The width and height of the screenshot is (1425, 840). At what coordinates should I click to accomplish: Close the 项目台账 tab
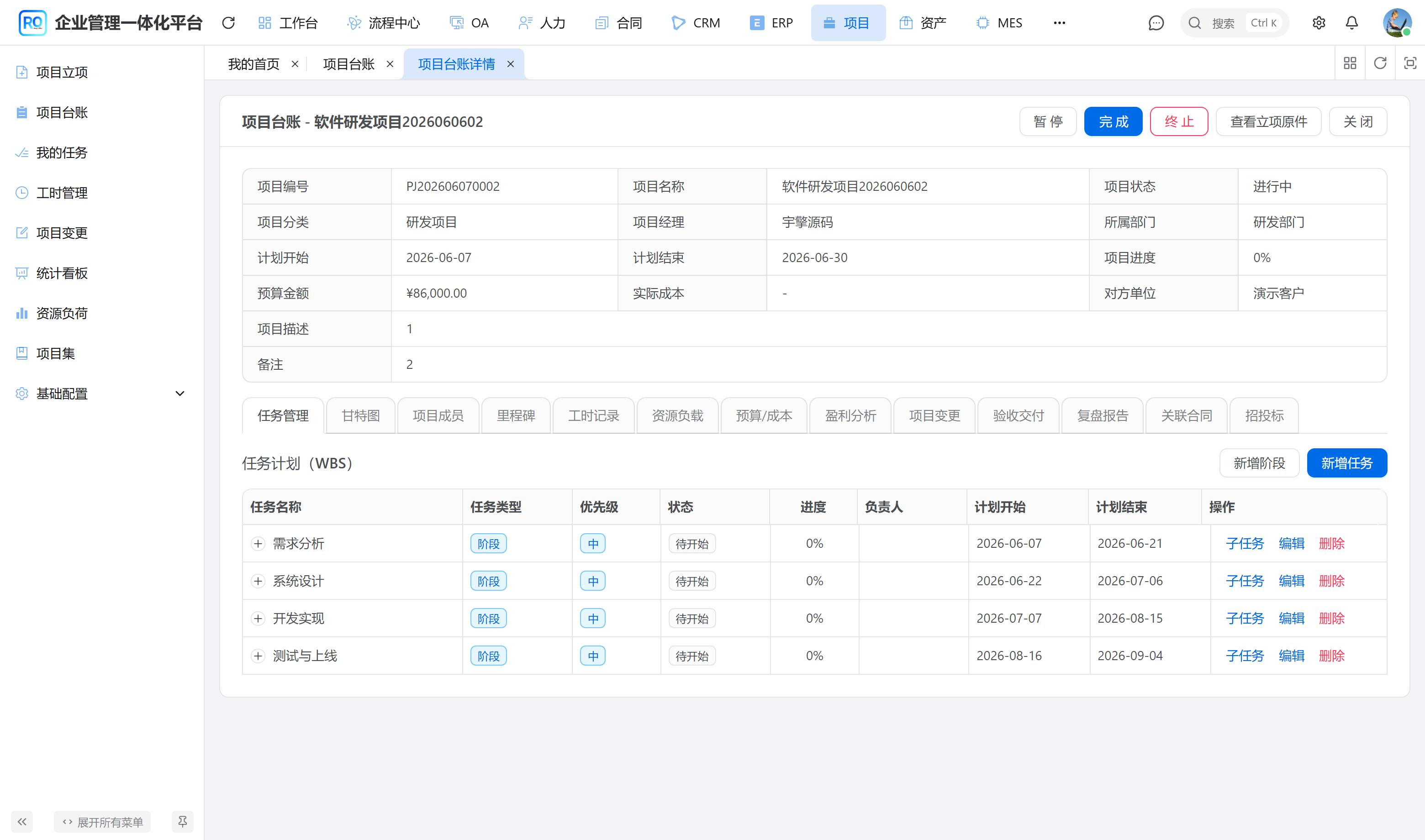390,64
